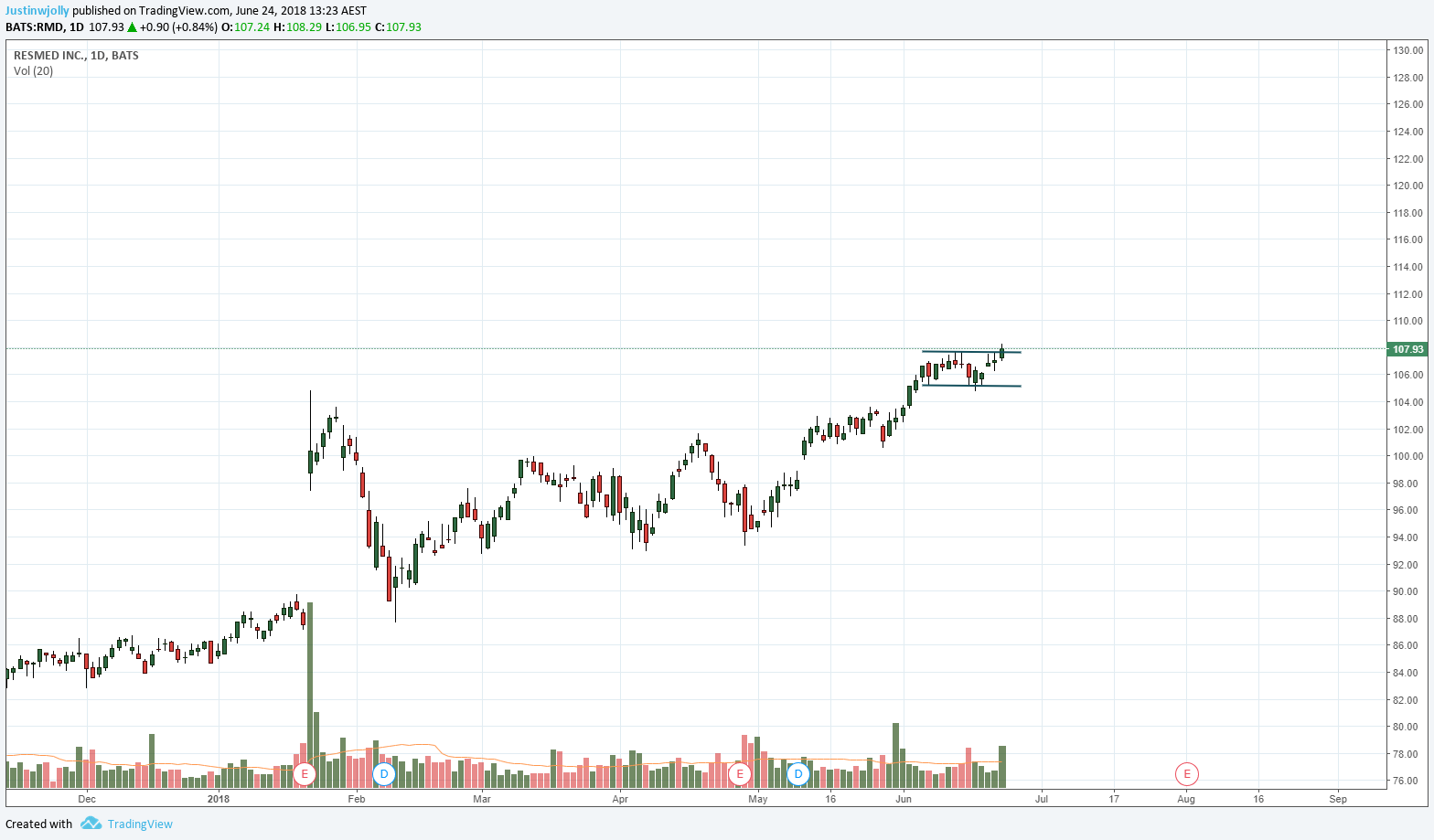
Task: Click the May dividend D marker
Action: pos(798,774)
